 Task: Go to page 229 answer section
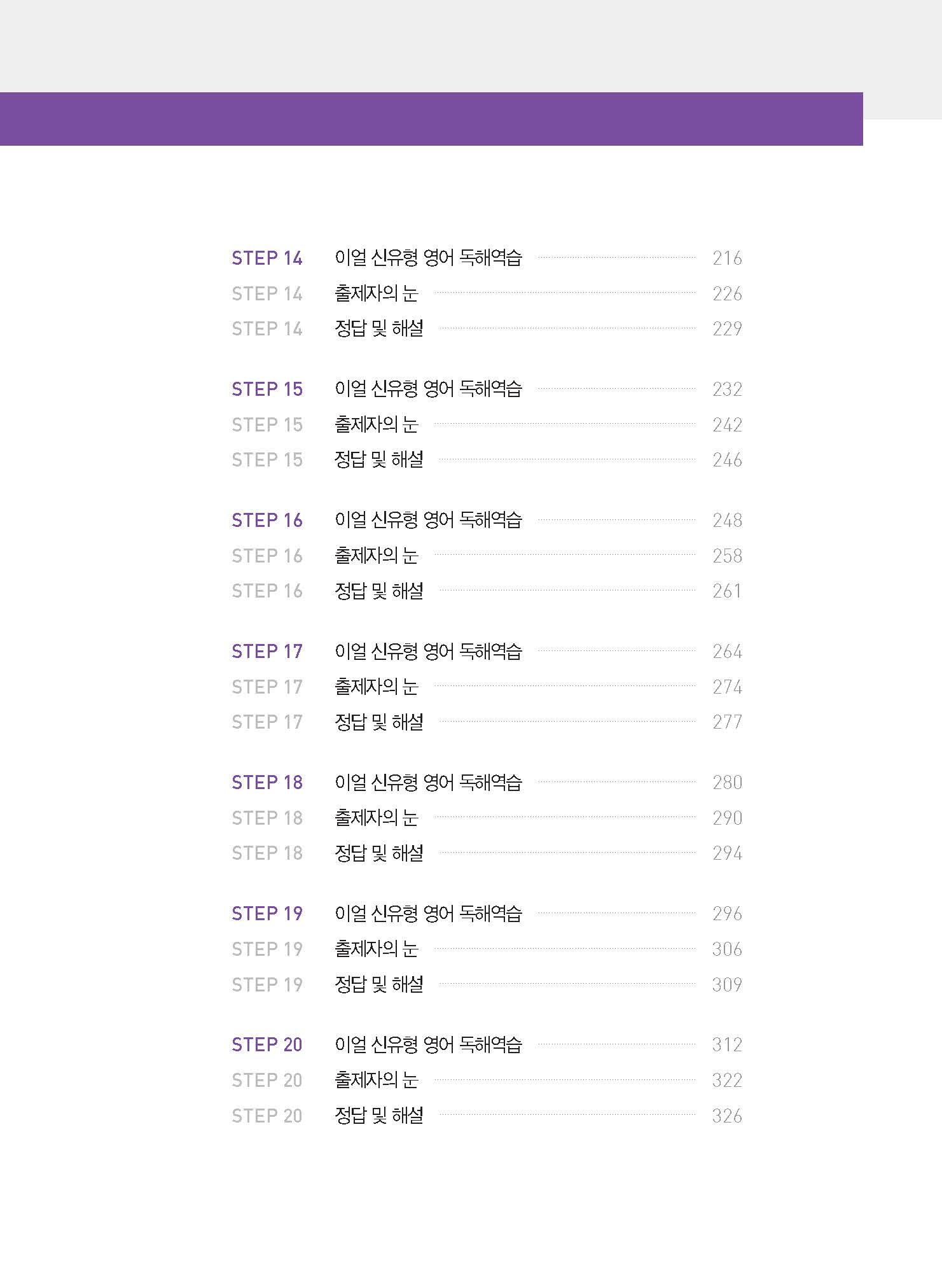pyautogui.click(x=727, y=329)
